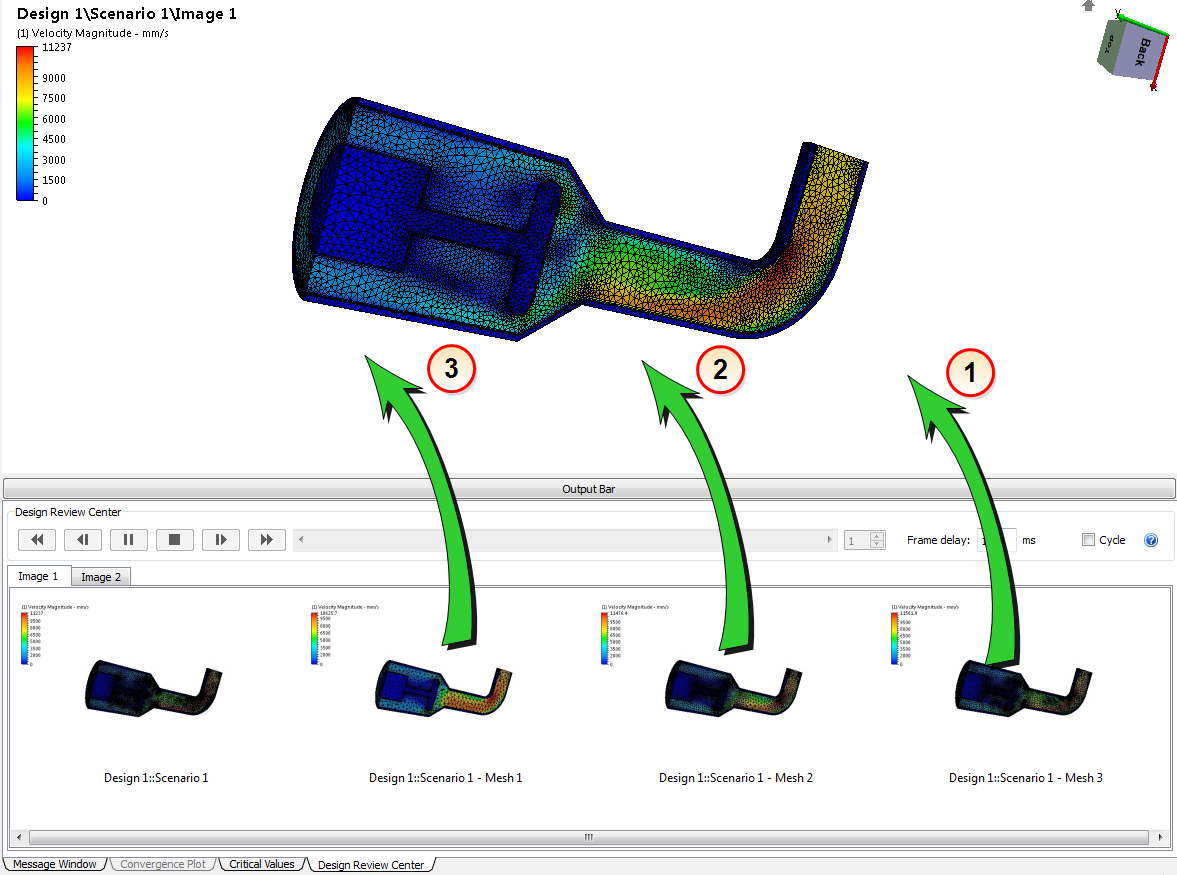Viewport: 1177px width, 875px height.
Task: Select the Scenario 1 - Mesh 2 thumbnail
Action: (735, 688)
